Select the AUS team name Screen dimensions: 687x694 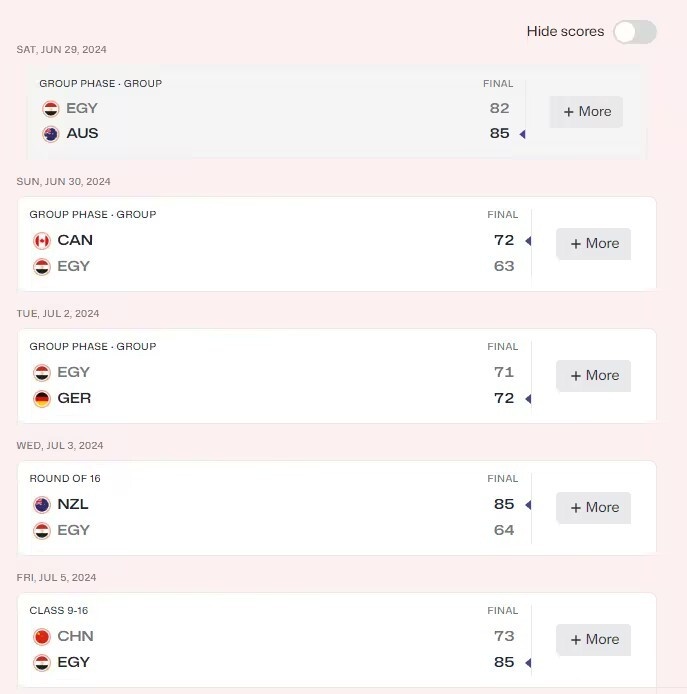pos(82,133)
